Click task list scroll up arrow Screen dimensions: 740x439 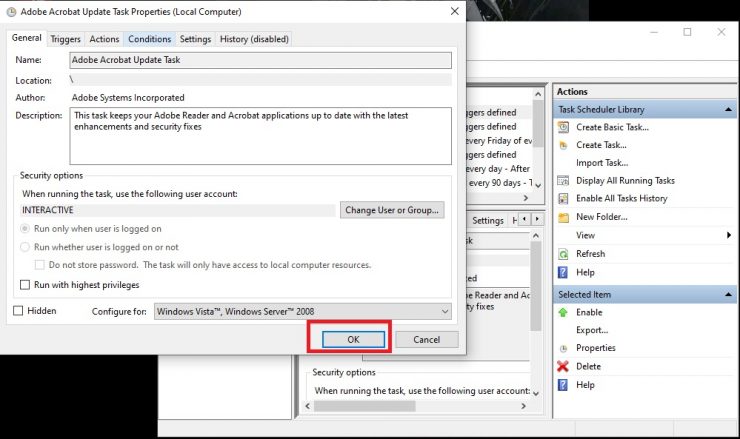[x=538, y=94]
